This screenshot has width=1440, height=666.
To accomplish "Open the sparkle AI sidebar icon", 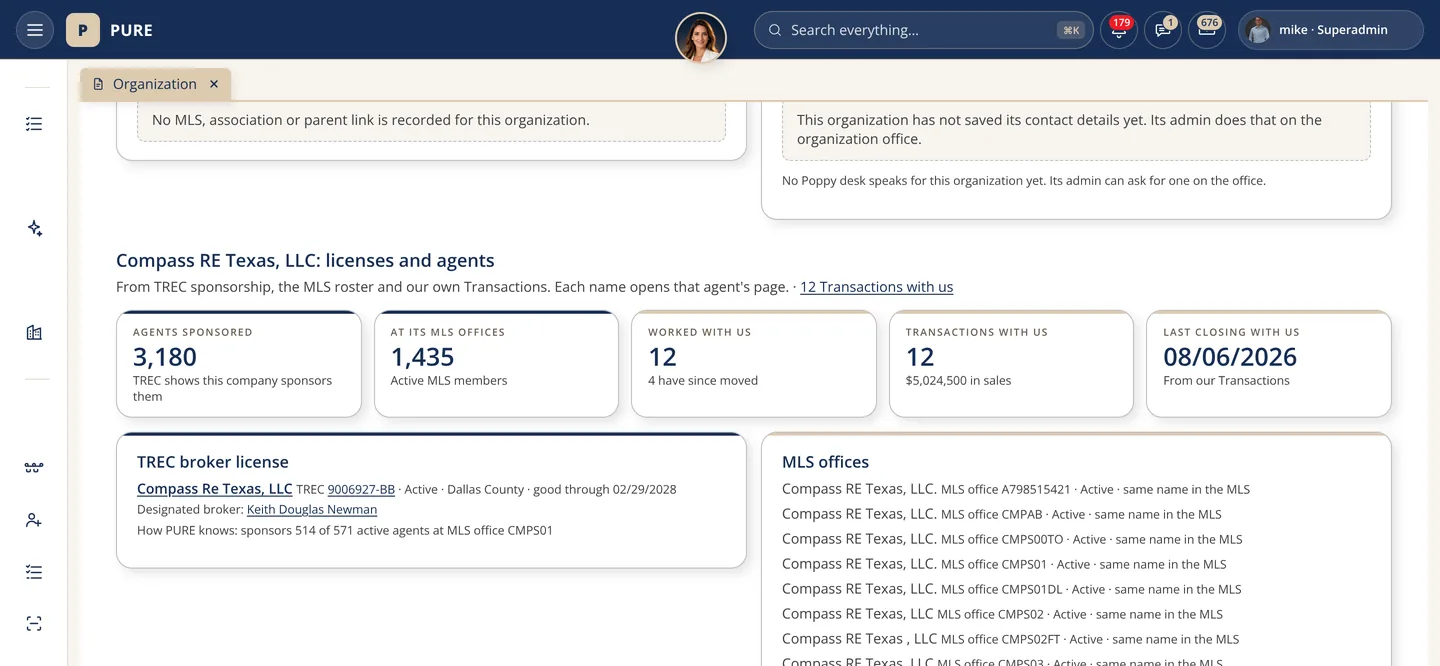I will click(x=34, y=228).
